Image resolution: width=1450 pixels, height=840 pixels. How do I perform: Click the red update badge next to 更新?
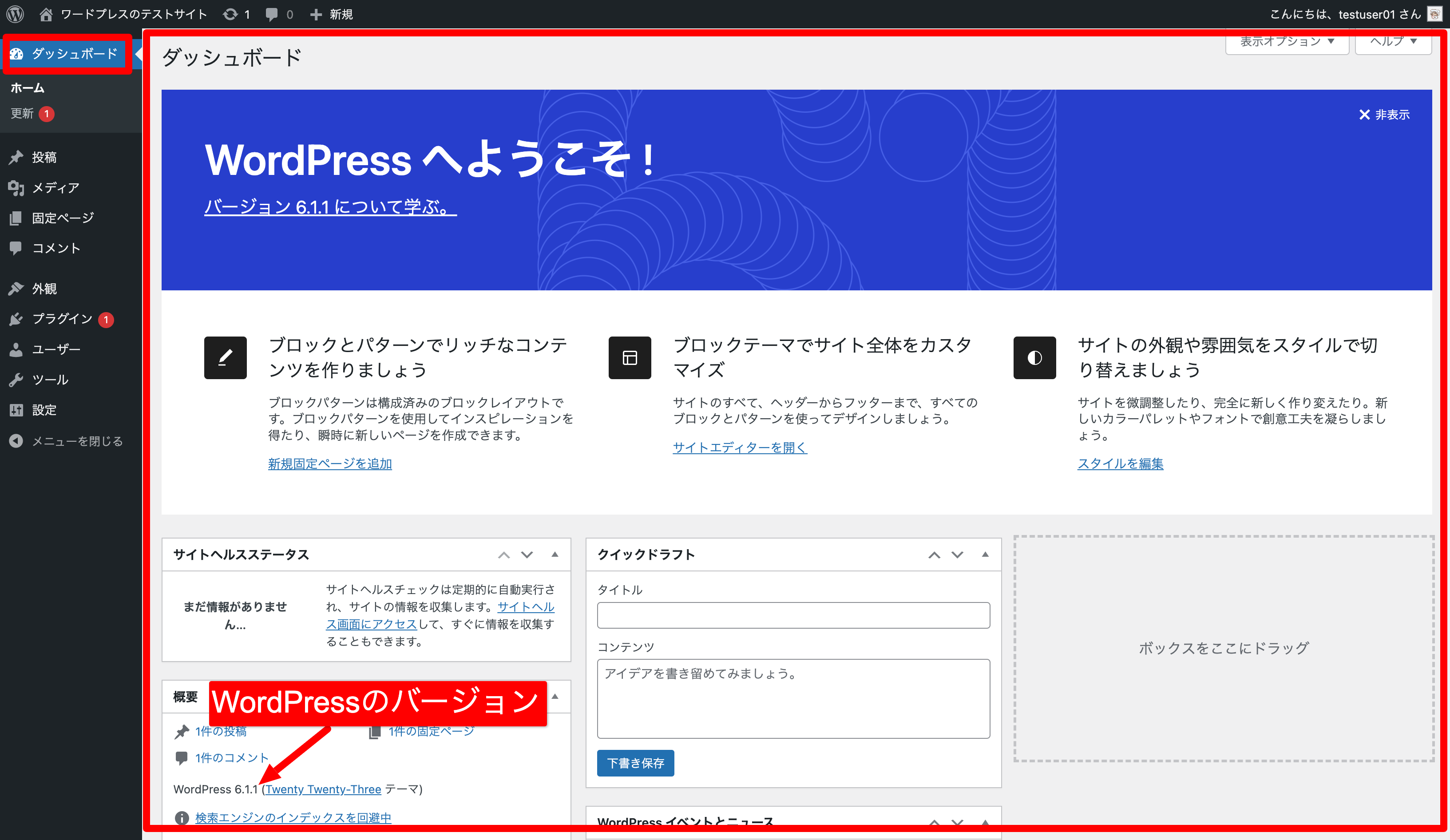pyautogui.click(x=47, y=114)
